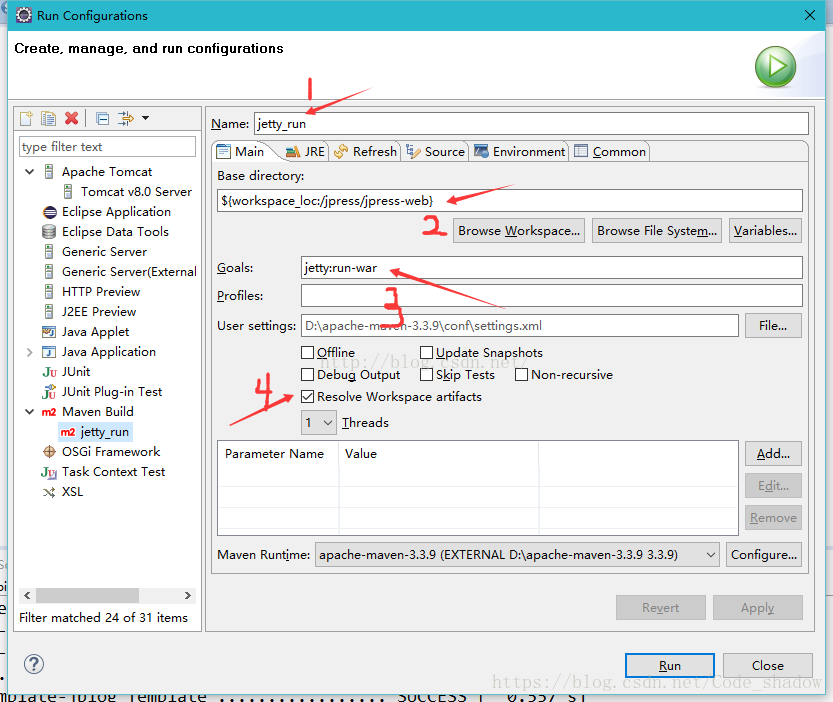Click File... button for user settings
833x702 pixels.
[773, 326]
